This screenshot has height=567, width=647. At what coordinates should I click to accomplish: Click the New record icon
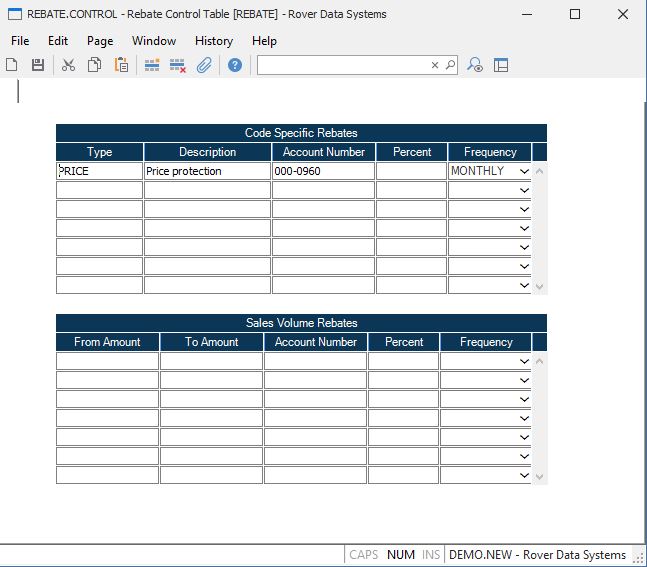(x=12, y=65)
